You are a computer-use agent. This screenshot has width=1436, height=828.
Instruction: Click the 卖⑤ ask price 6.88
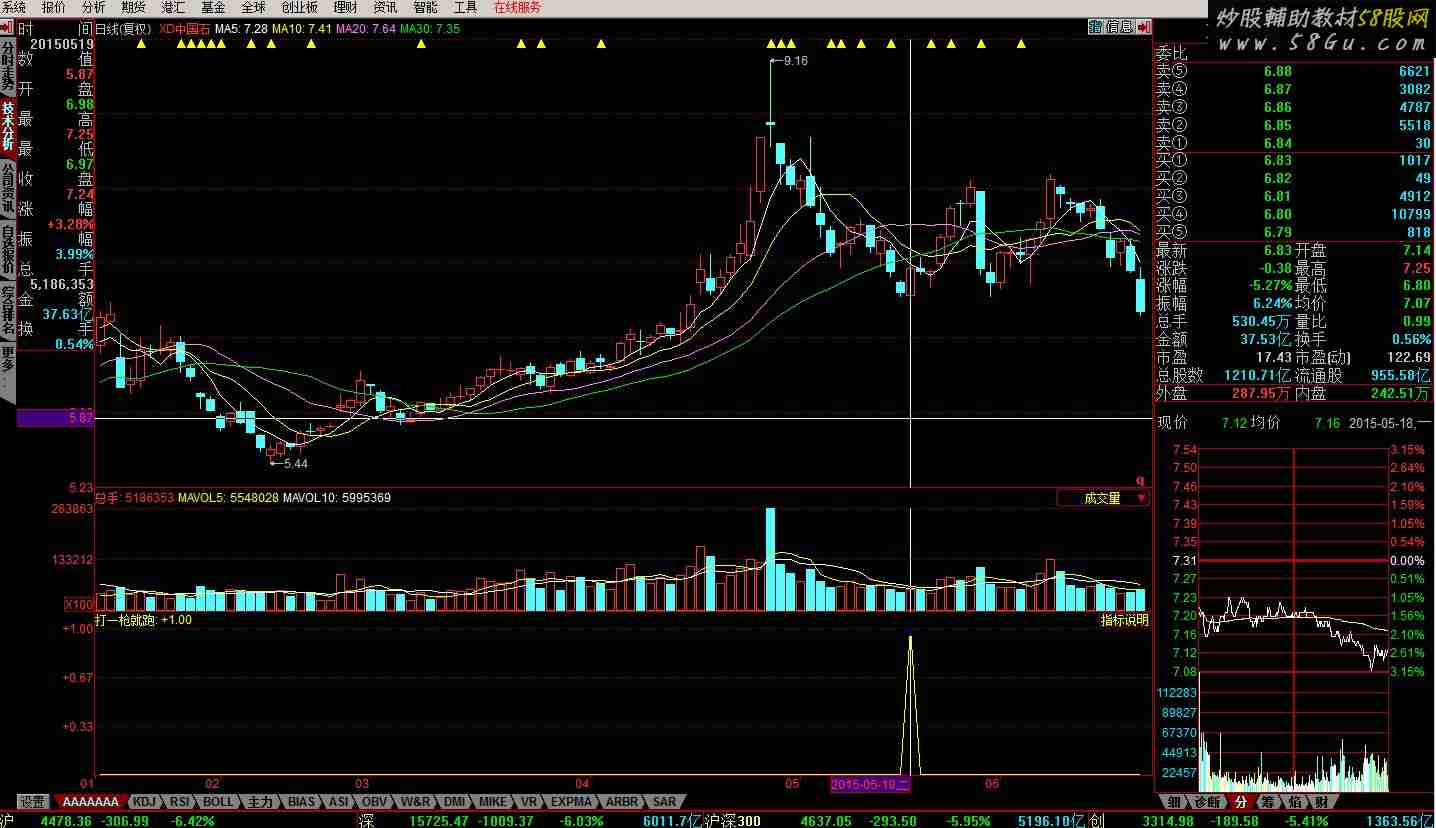[x=1277, y=71]
